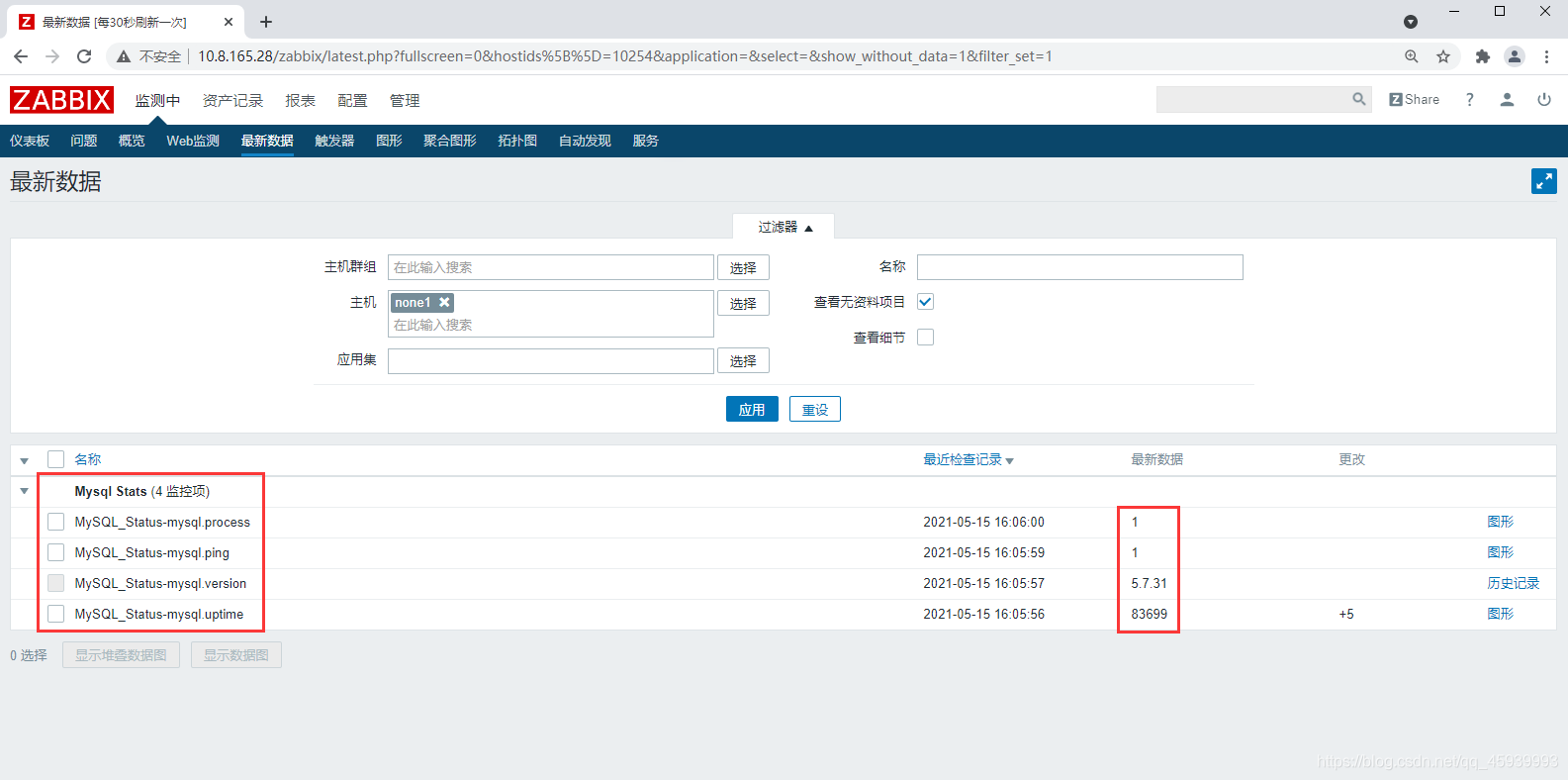Open graph link for mysql.process
The image size is (1568, 780).
(x=1500, y=522)
